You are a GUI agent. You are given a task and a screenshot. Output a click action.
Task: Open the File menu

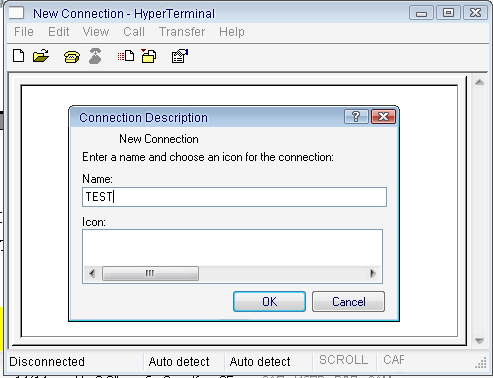24,32
